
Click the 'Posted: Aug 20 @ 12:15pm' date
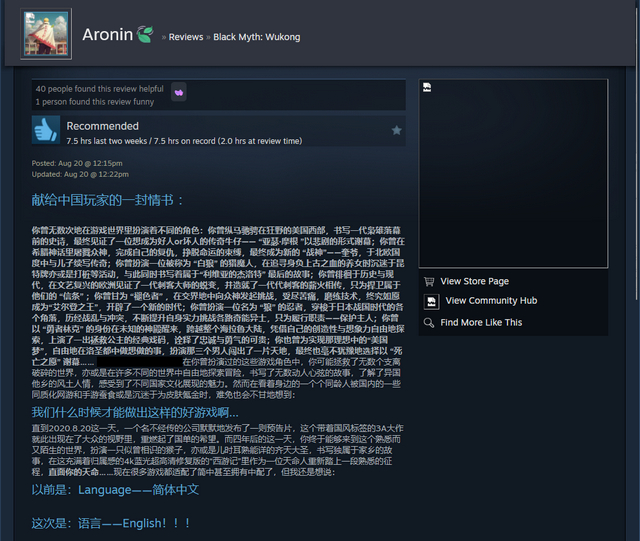pyautogui.click(x=77, y=163)
